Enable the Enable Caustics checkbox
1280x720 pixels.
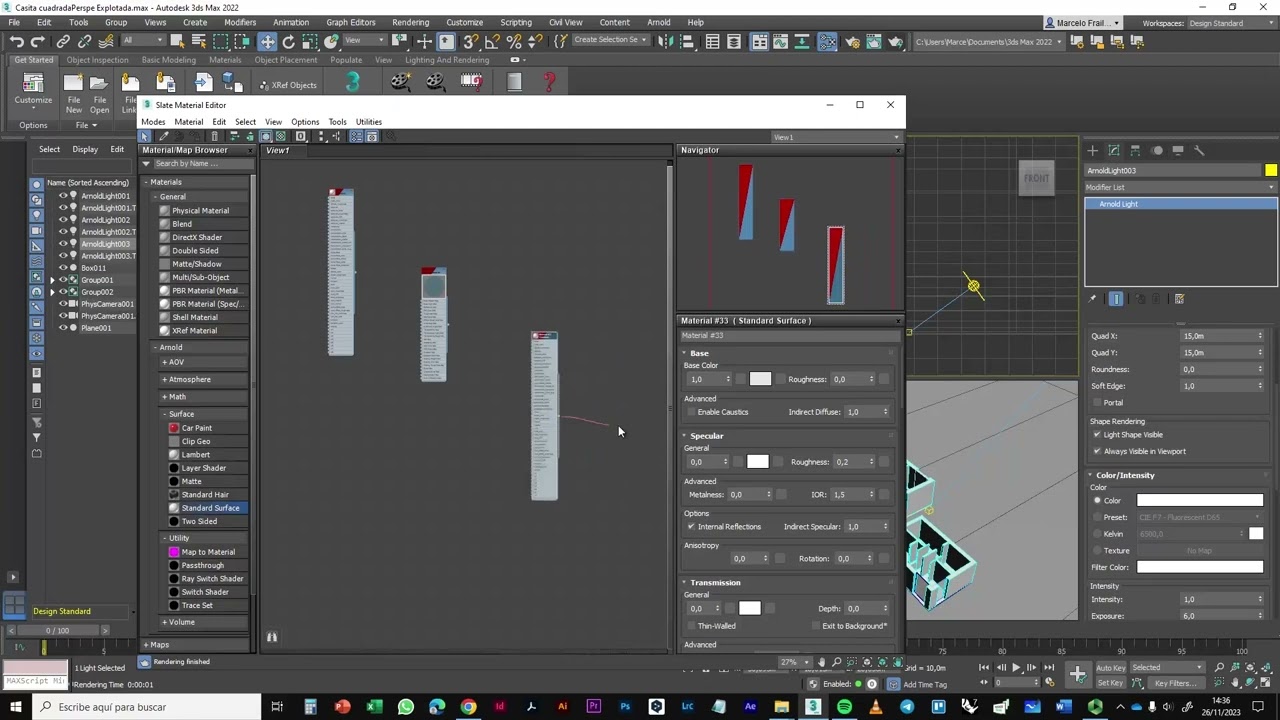[x=691, y=412]
